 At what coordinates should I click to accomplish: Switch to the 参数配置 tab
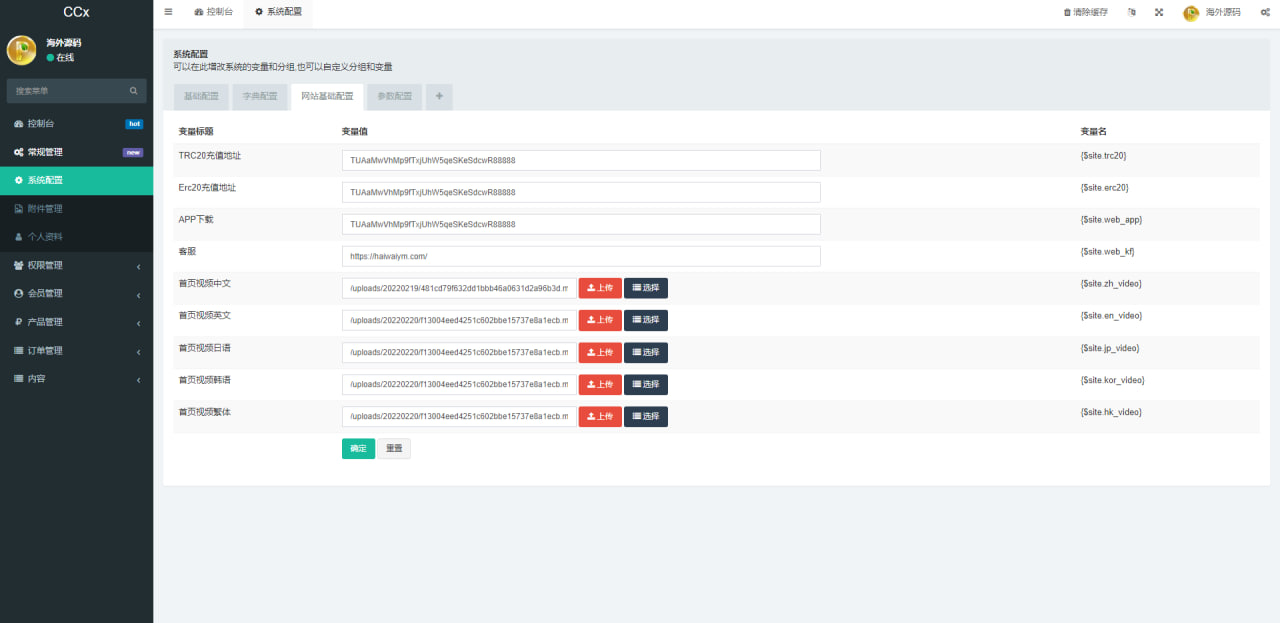click(x=394, y=97)
